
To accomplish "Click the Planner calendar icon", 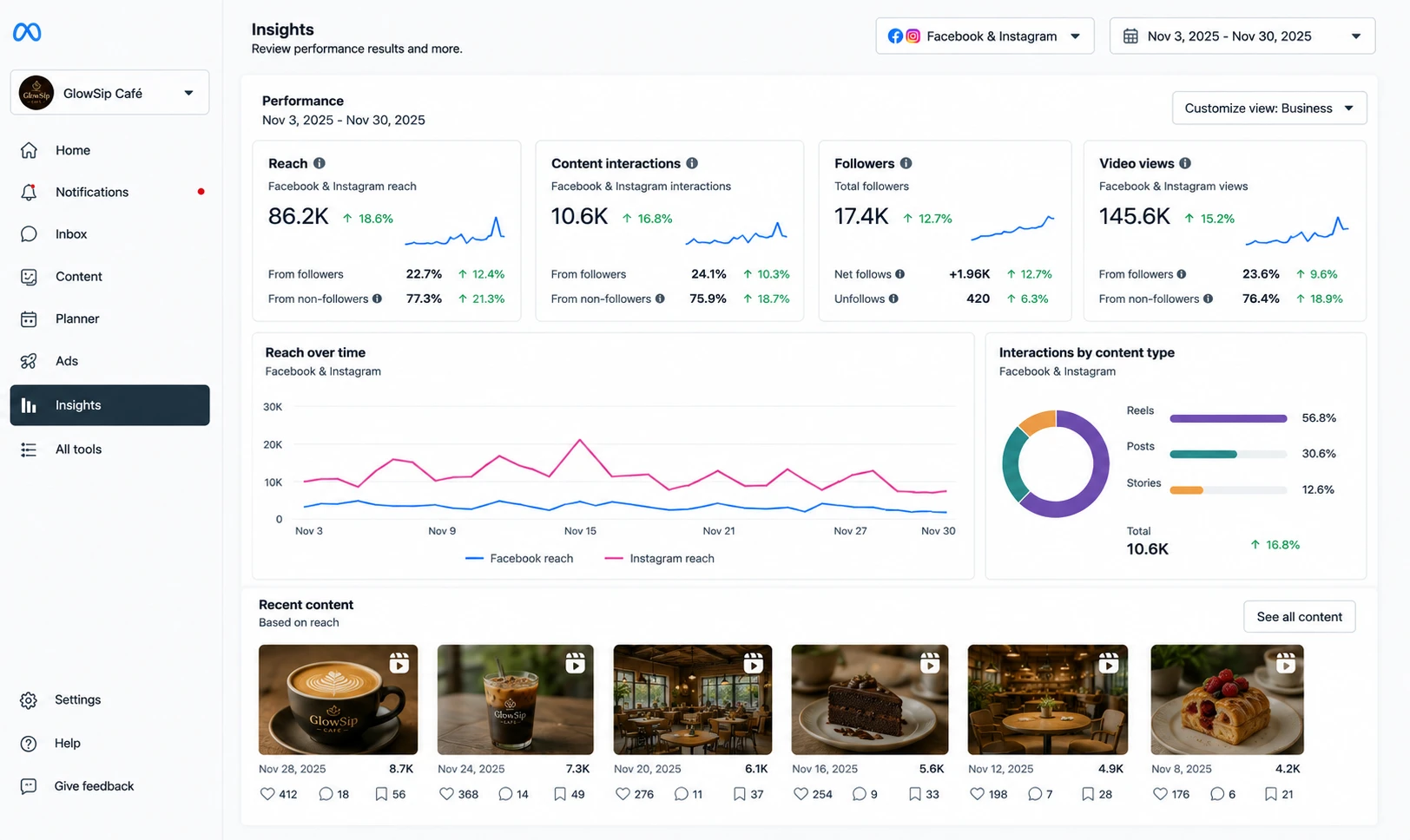I will click(29, 319).
